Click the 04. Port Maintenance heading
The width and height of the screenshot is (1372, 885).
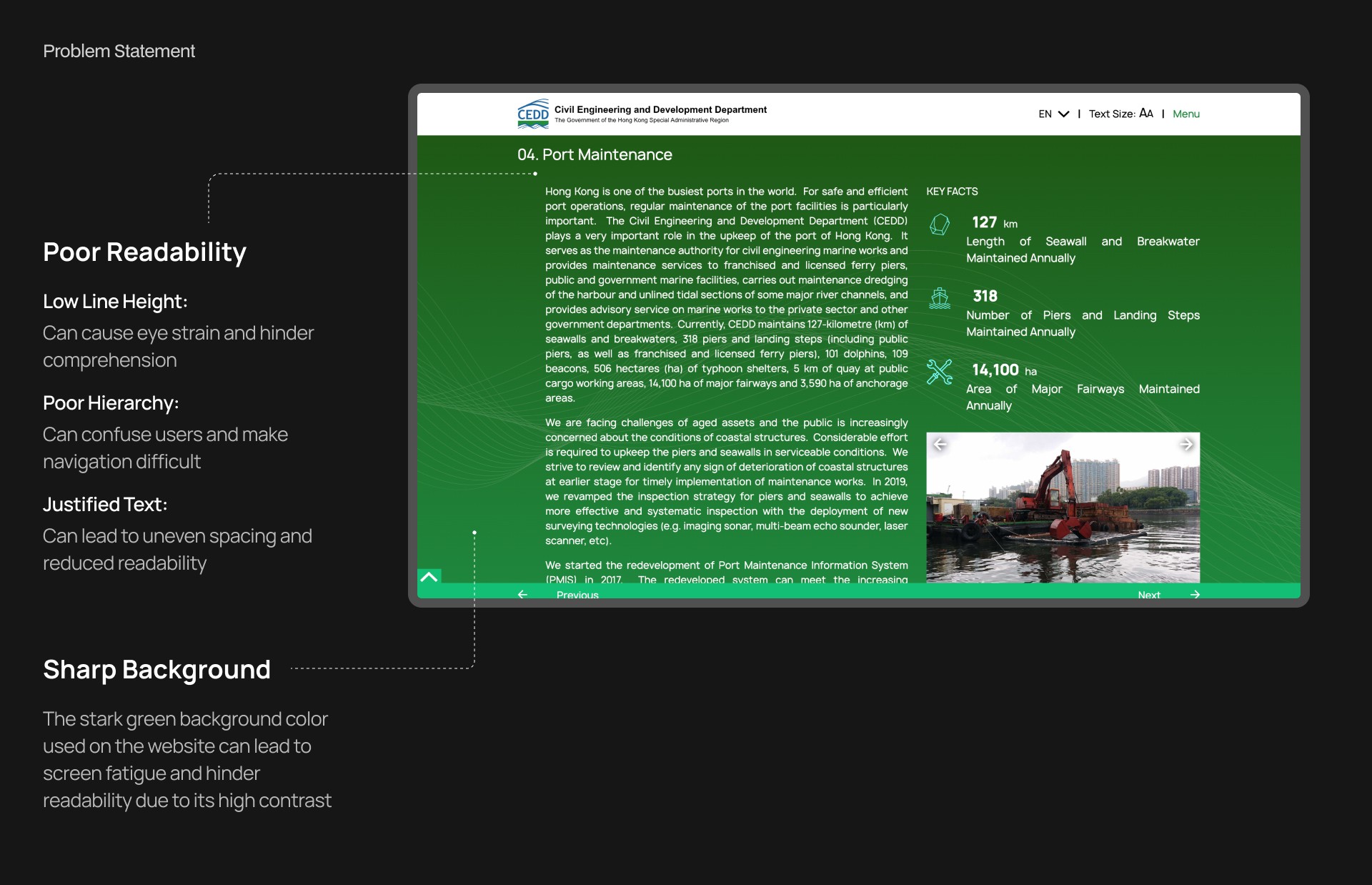[x=595, y=154]
